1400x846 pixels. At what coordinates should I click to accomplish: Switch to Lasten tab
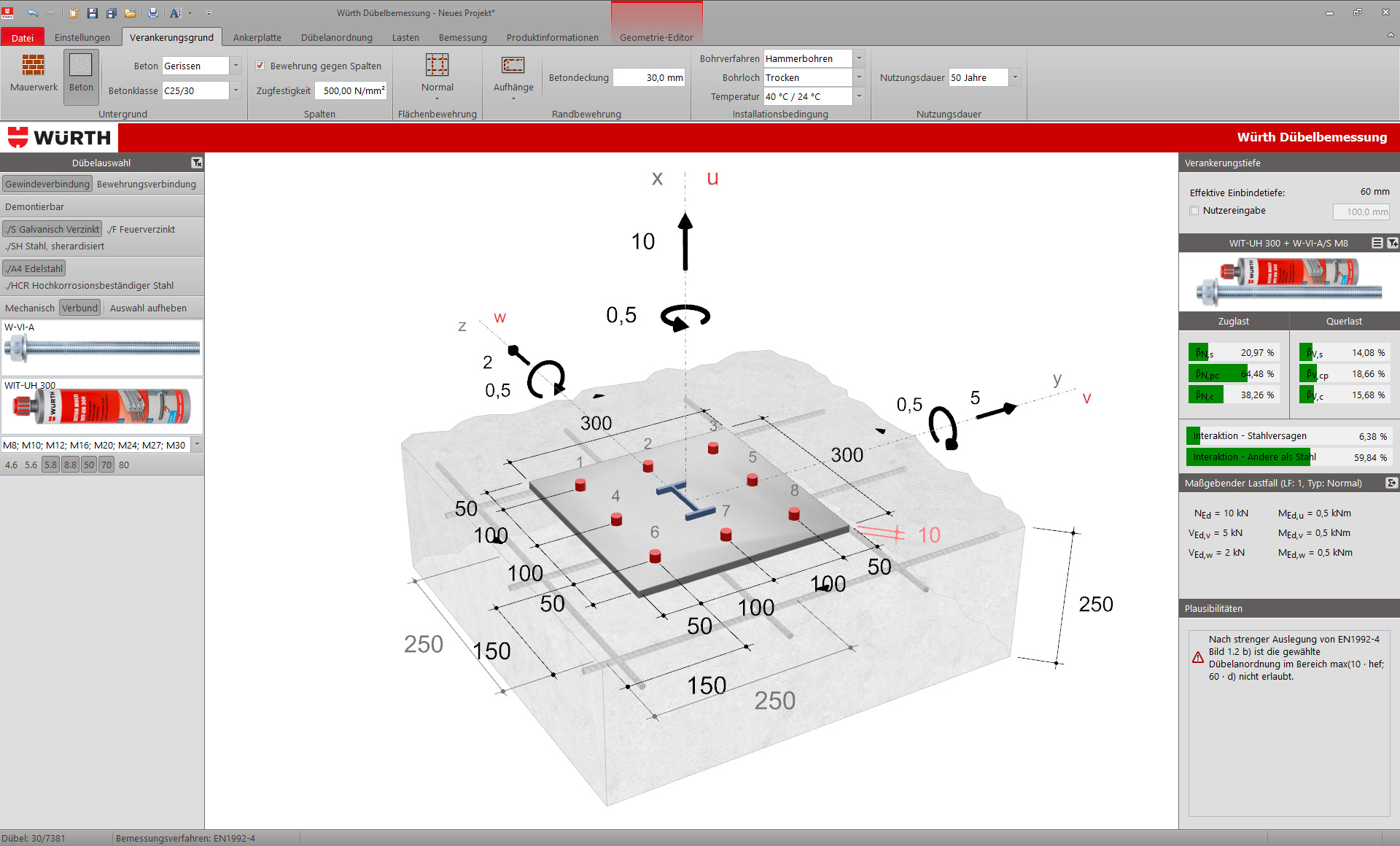point(405,37)
